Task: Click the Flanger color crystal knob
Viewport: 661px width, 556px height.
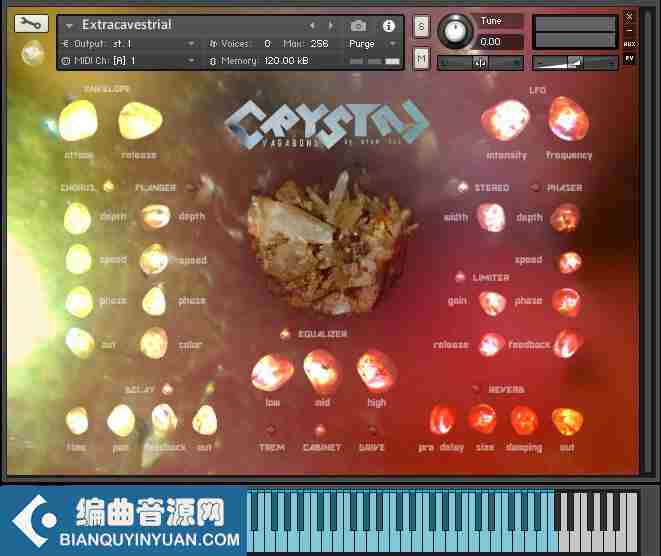Action: [x=154, y=344]
